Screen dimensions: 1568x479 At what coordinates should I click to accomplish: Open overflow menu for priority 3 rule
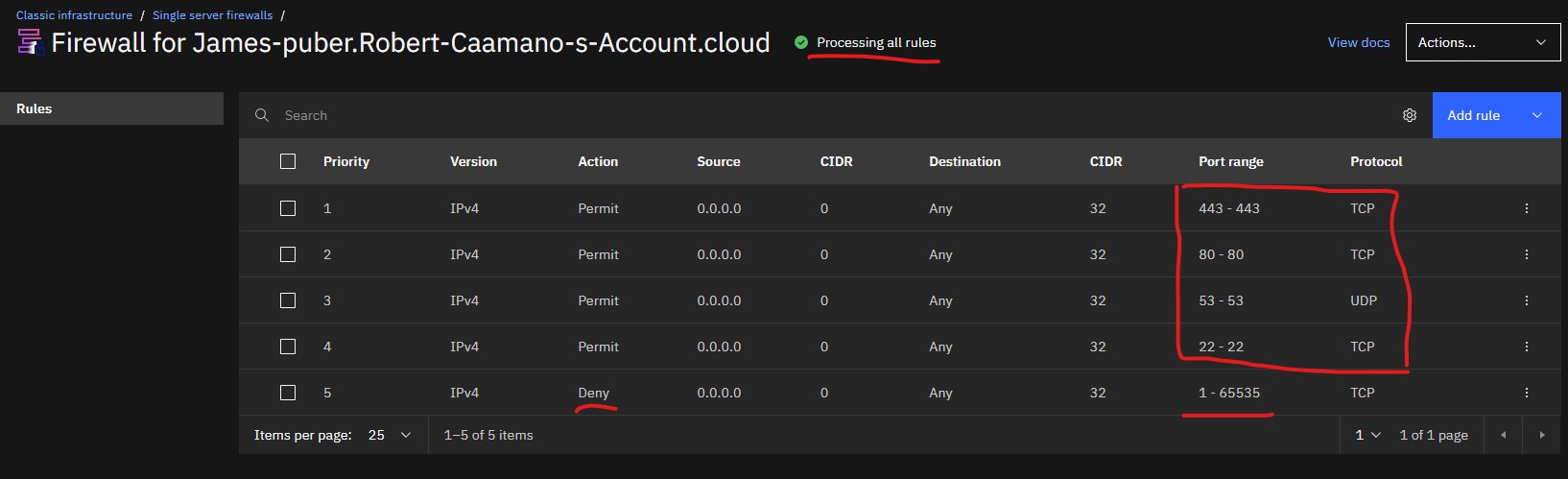[1526, 300]
